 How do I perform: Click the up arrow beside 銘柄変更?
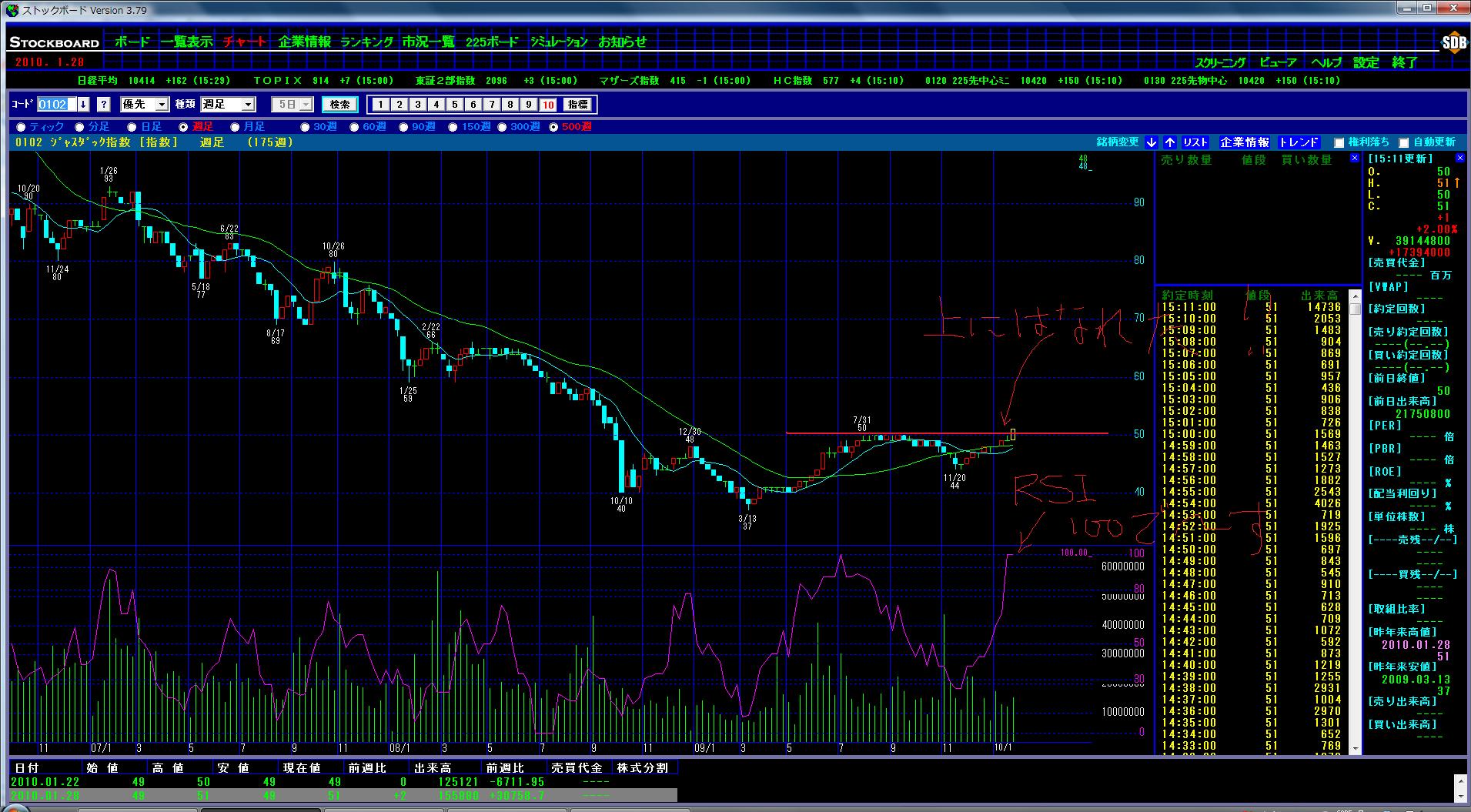click(1169, 142)
